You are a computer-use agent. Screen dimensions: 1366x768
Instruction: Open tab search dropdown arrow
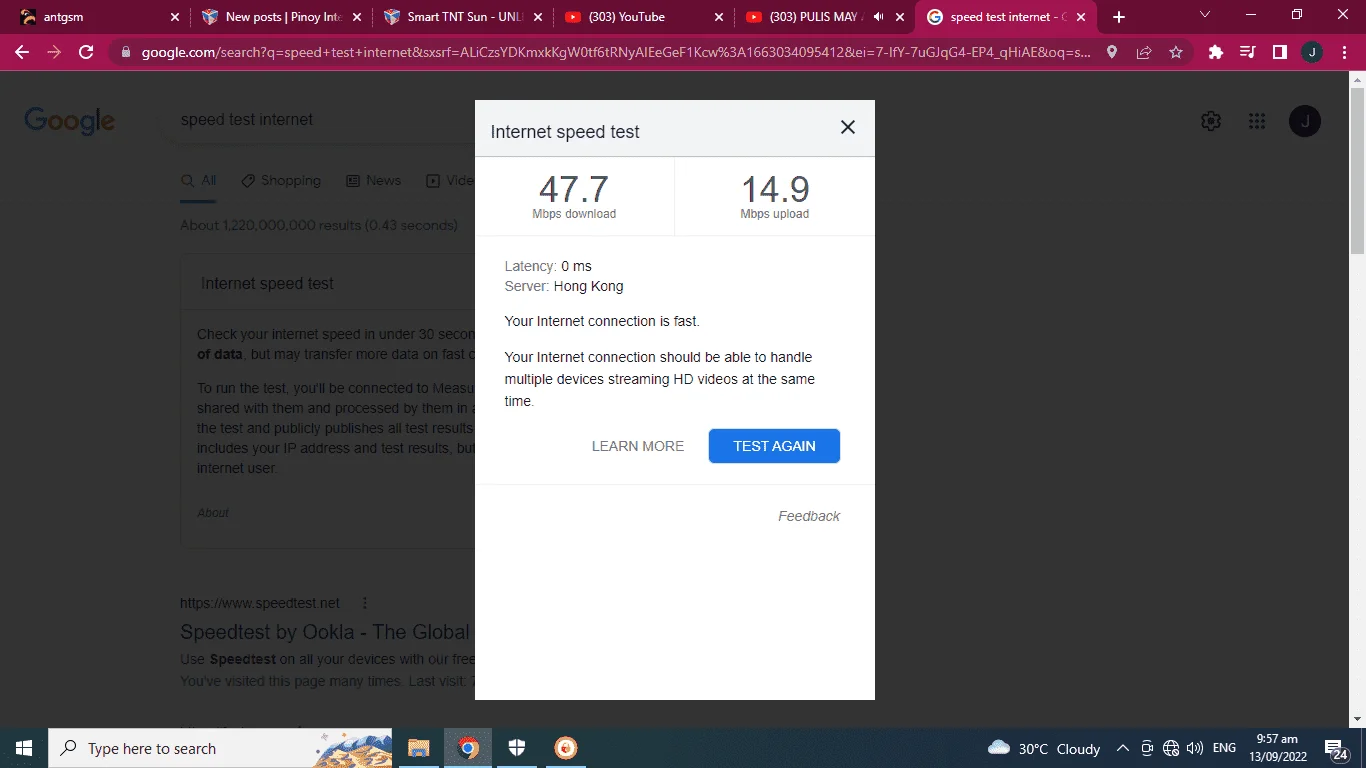(1205, 15)
